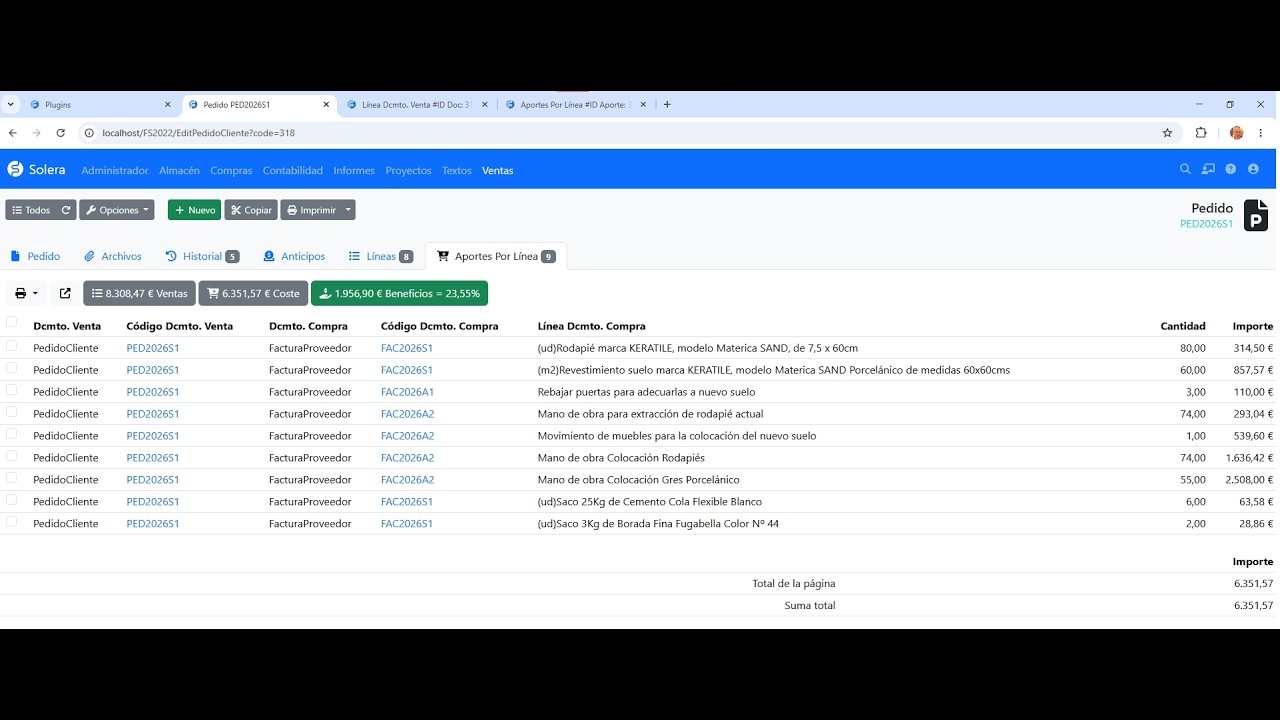
Task: Open the Administrador menu
Action: pos(115,170)
